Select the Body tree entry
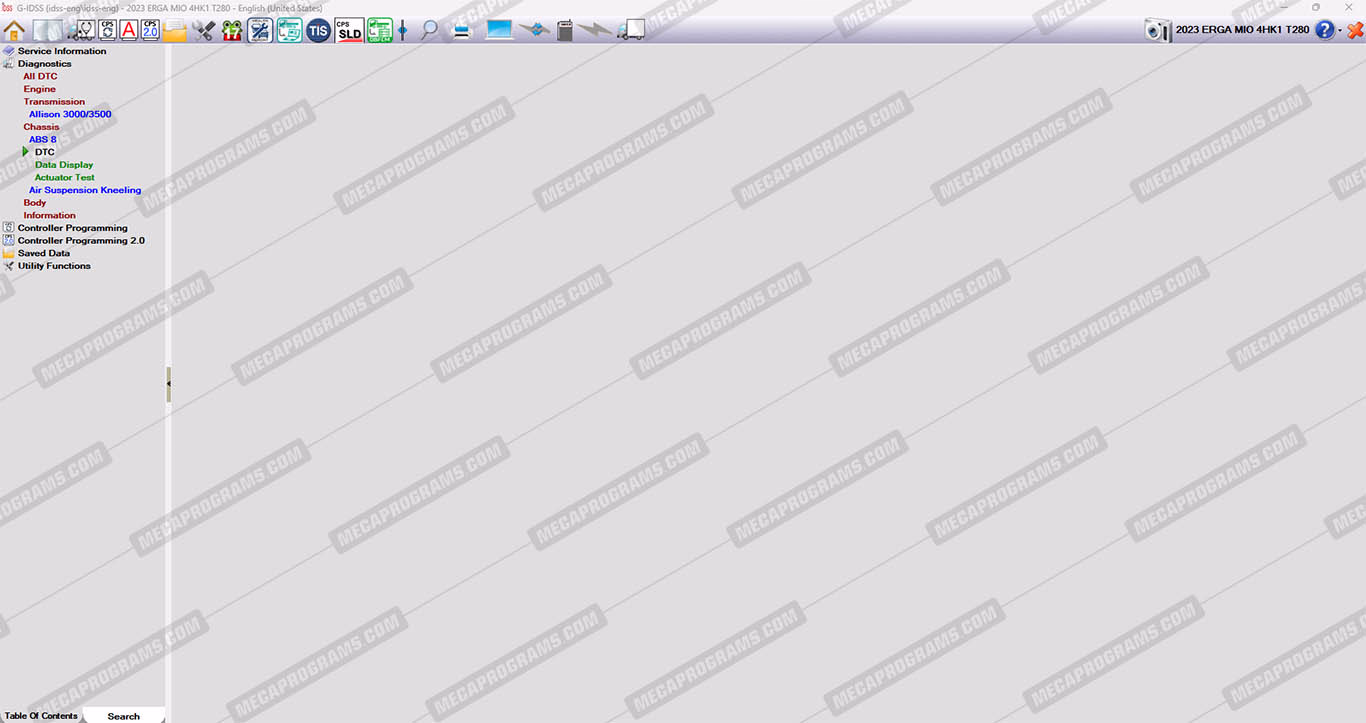The width and height of the screenshot is (1366, 723). click(x=35, y=203)
